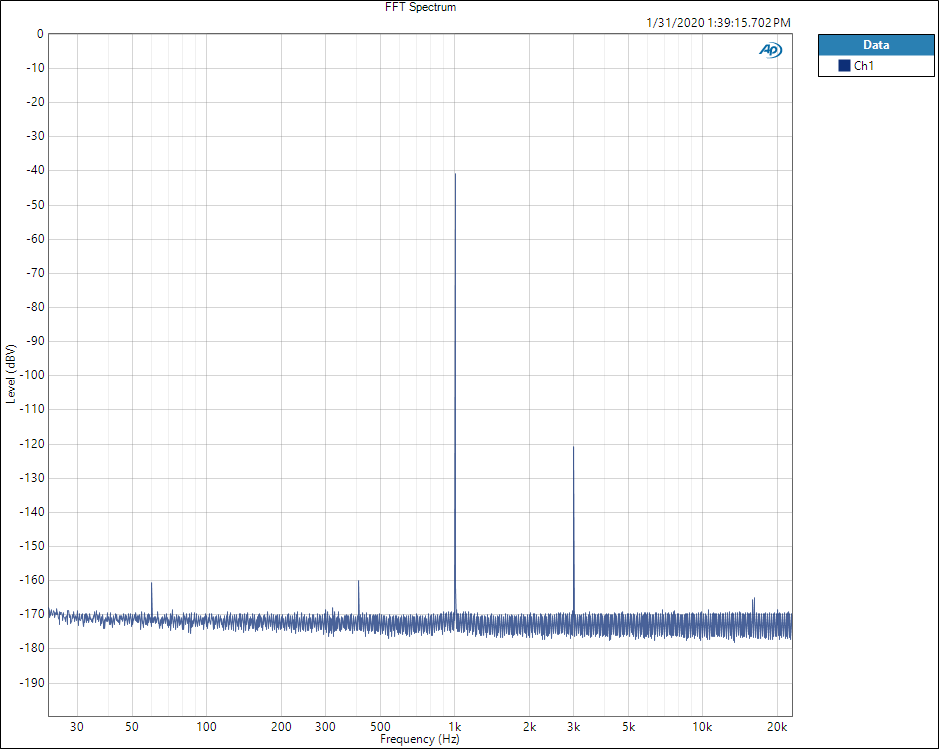
Task: Click the 50 frequency axis tick label
Action: 132,727
